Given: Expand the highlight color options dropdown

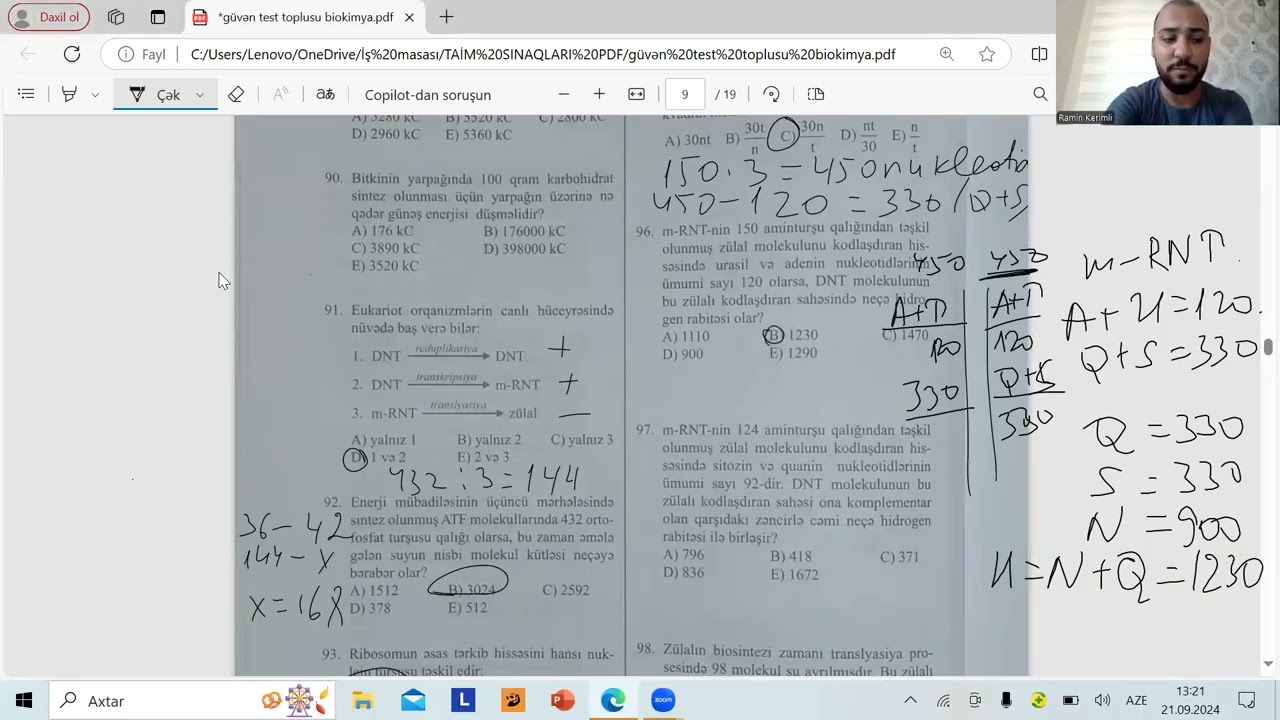Looking at the screenshot, I should point(95,94).
